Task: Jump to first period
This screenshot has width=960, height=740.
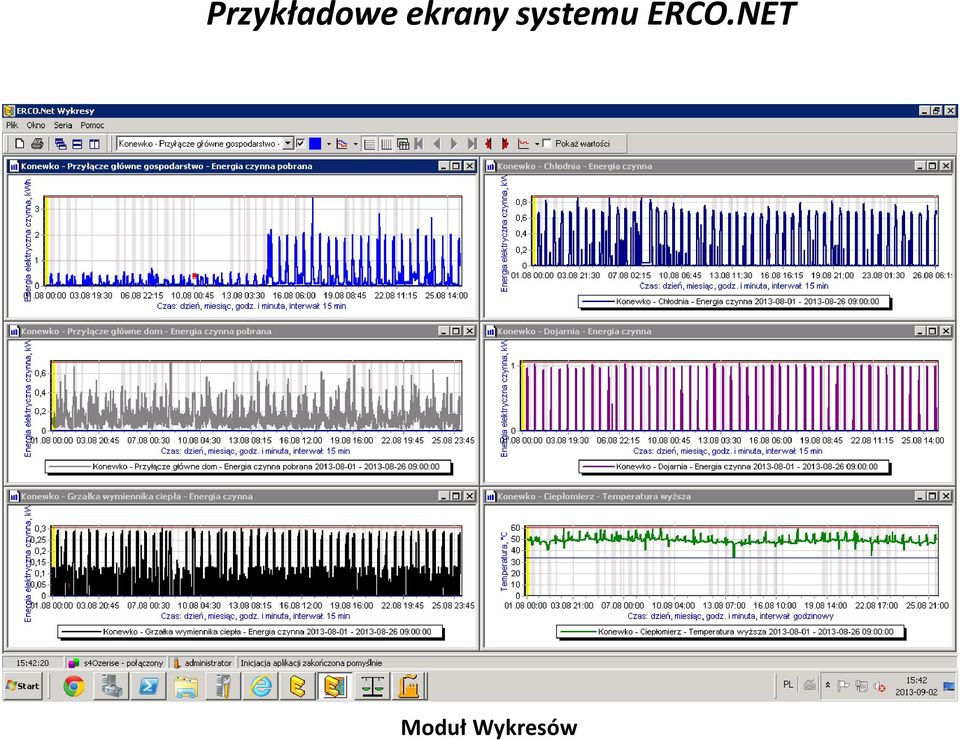Action: click(x=419, y=144)
